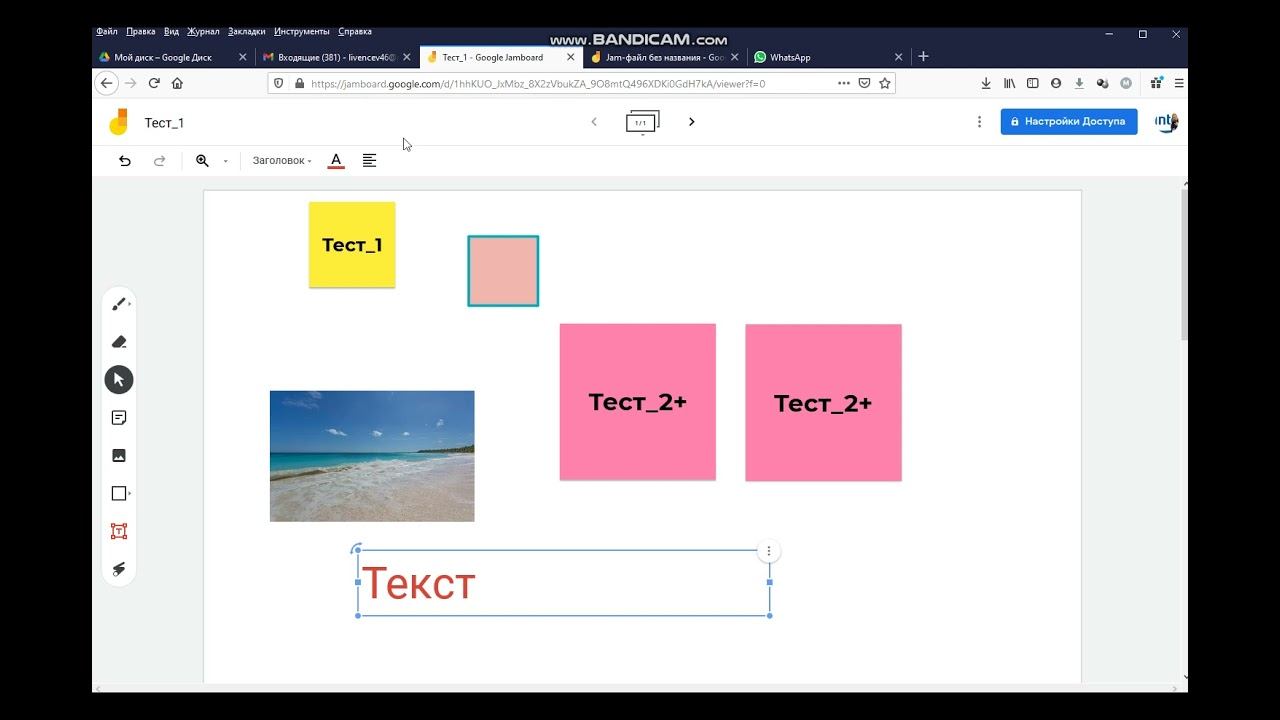Open the Заголовок text style dropdown
1280x720 pixels.
282,161
